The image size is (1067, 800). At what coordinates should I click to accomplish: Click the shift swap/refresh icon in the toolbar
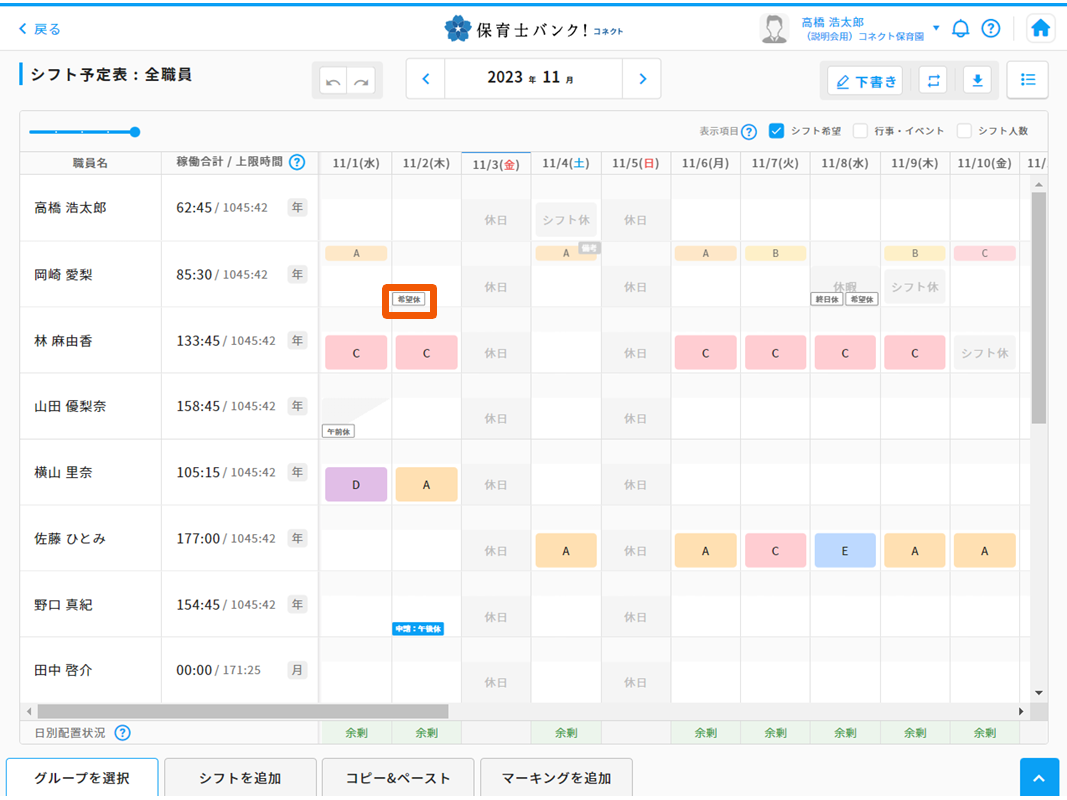coord(933,80)
